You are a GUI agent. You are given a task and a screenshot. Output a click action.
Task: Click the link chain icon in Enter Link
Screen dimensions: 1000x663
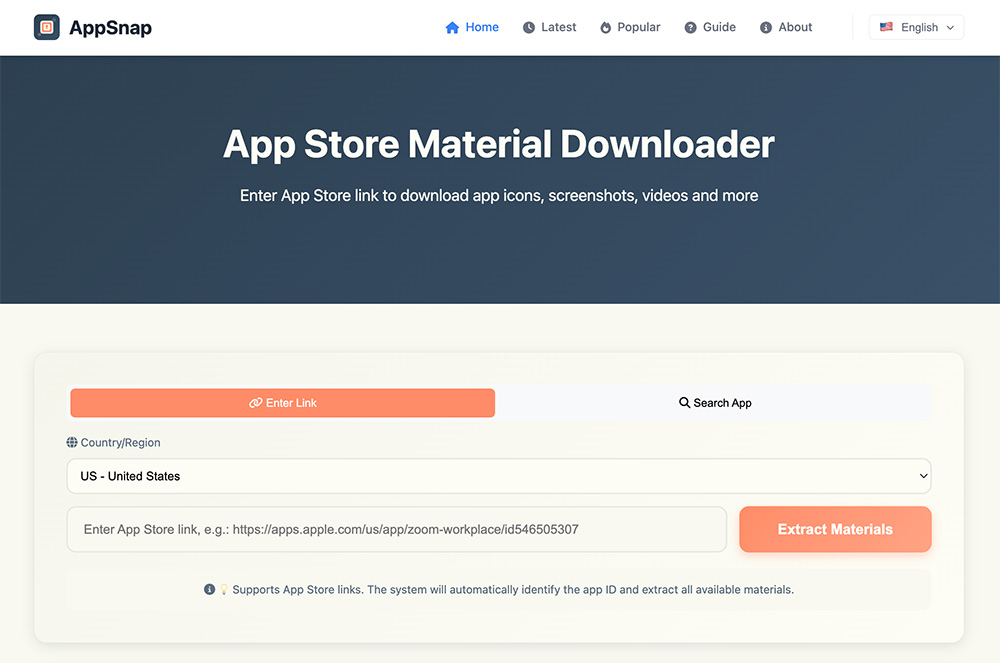[256, 403]
